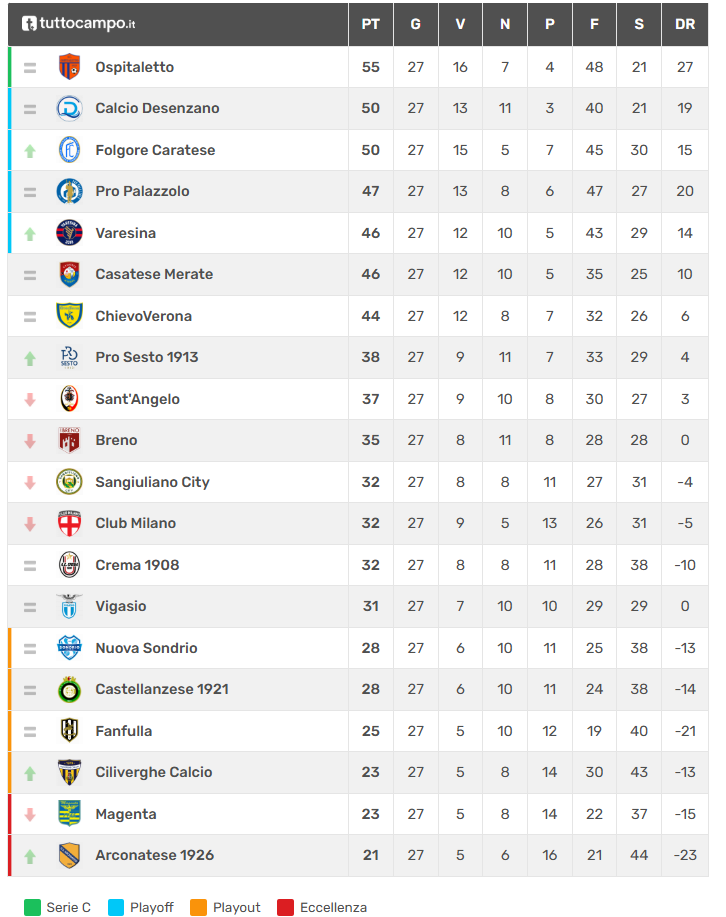
Task: Click the Sant'Angelo team crest
Action: [x=69, y=399]
